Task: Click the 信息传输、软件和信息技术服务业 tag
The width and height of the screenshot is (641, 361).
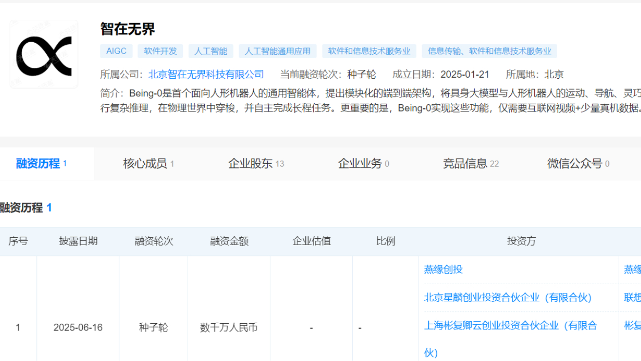Action: 489,51
